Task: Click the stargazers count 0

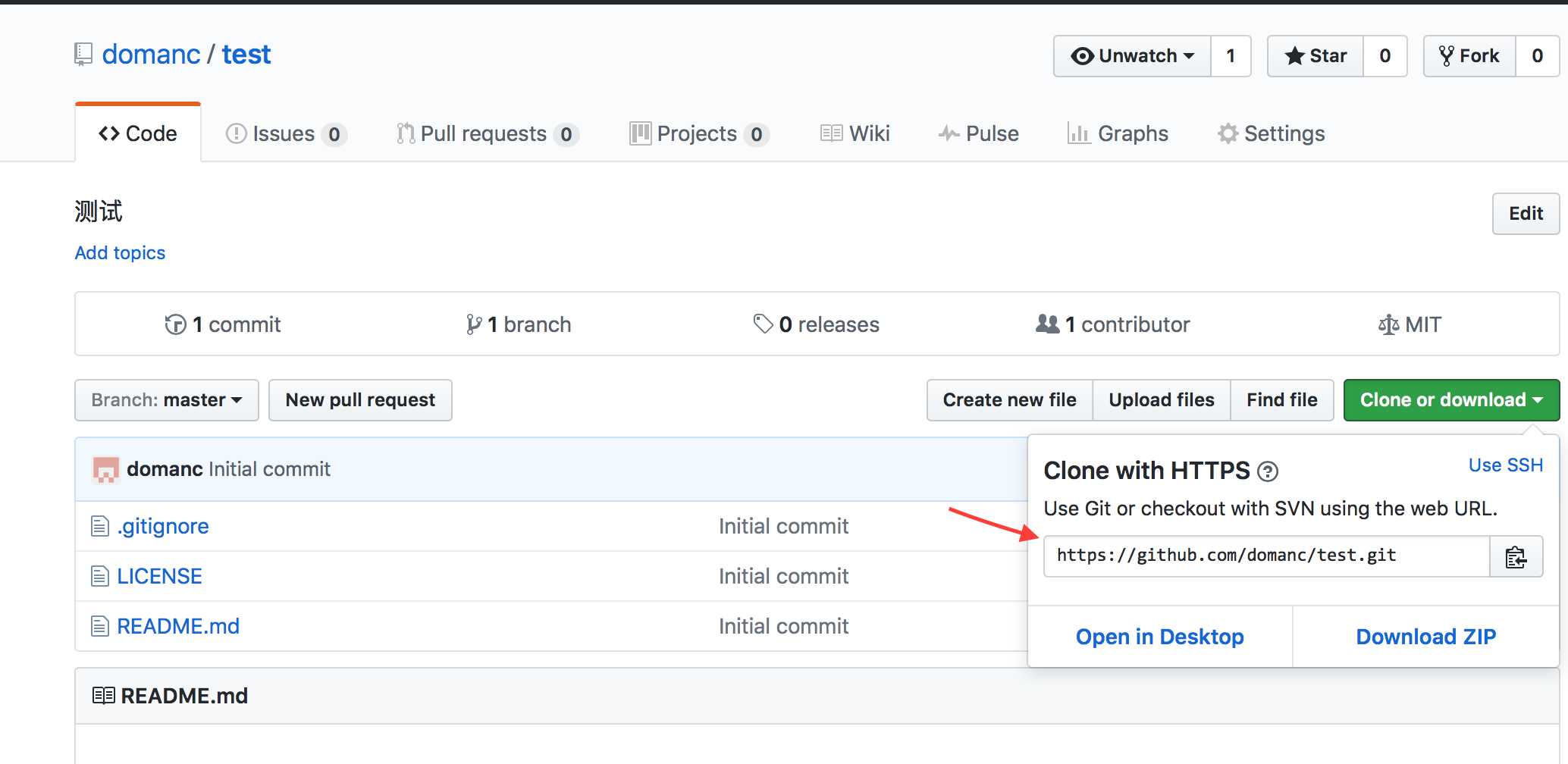Action: [1385, 56]
